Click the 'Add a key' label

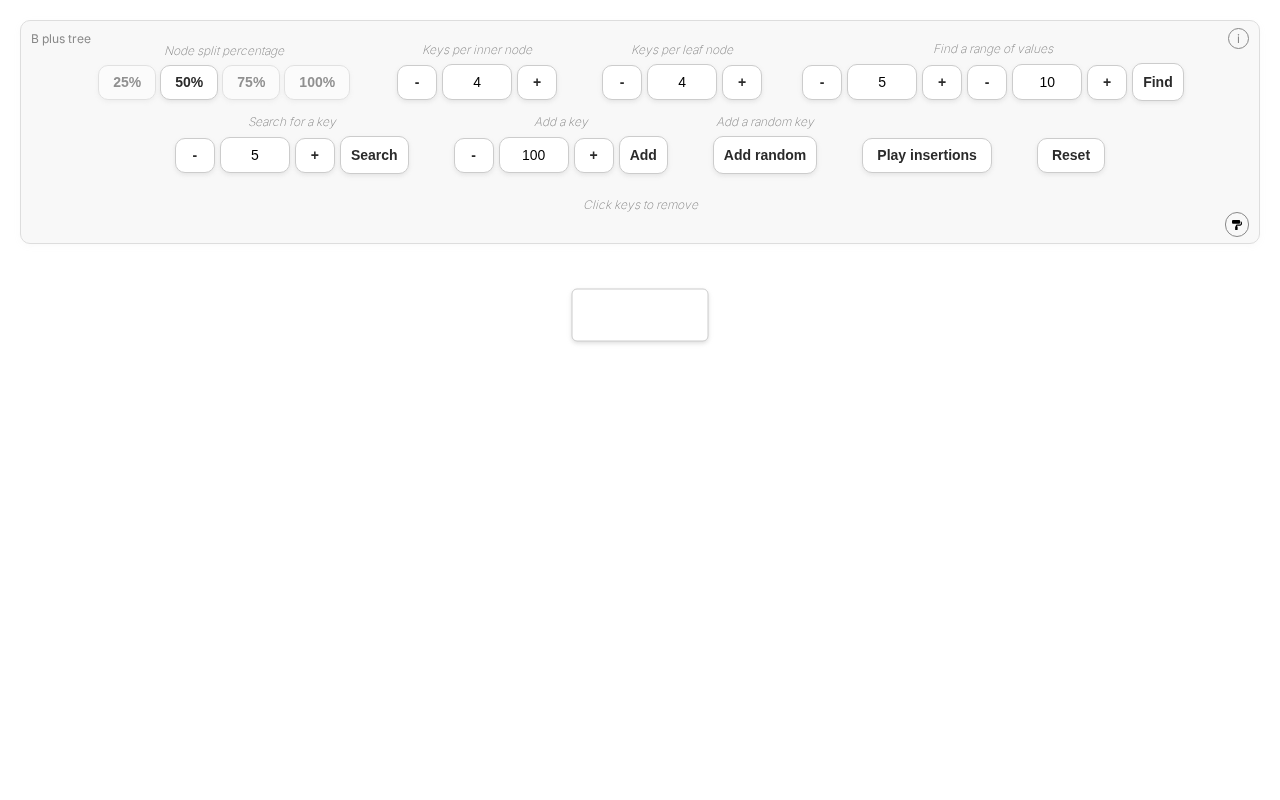pyautogui.click(x=561, y=122)
